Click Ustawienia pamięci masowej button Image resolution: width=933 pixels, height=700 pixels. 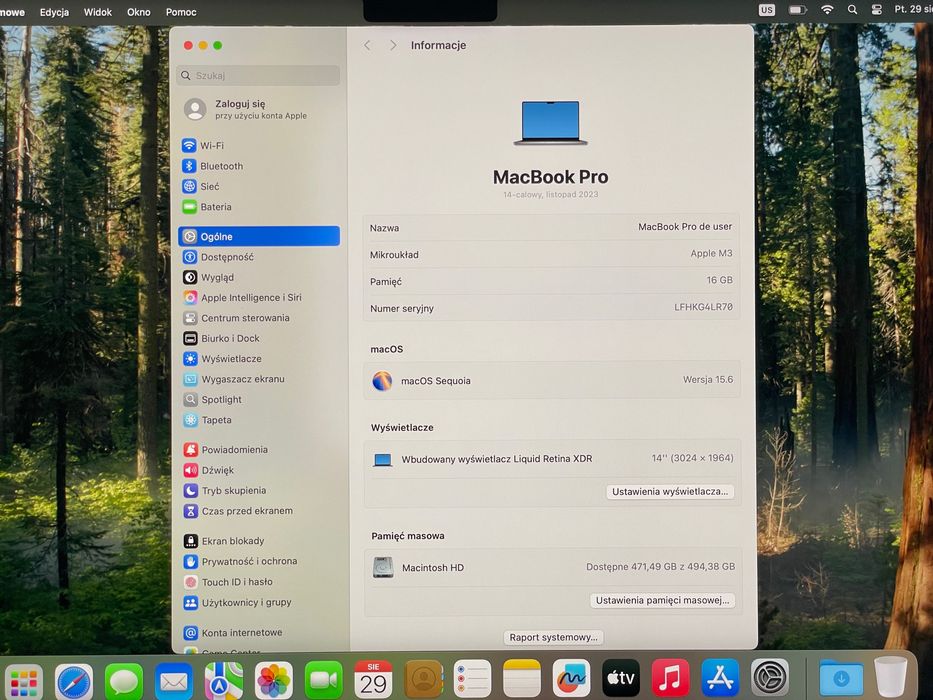(x=662, y=601)
